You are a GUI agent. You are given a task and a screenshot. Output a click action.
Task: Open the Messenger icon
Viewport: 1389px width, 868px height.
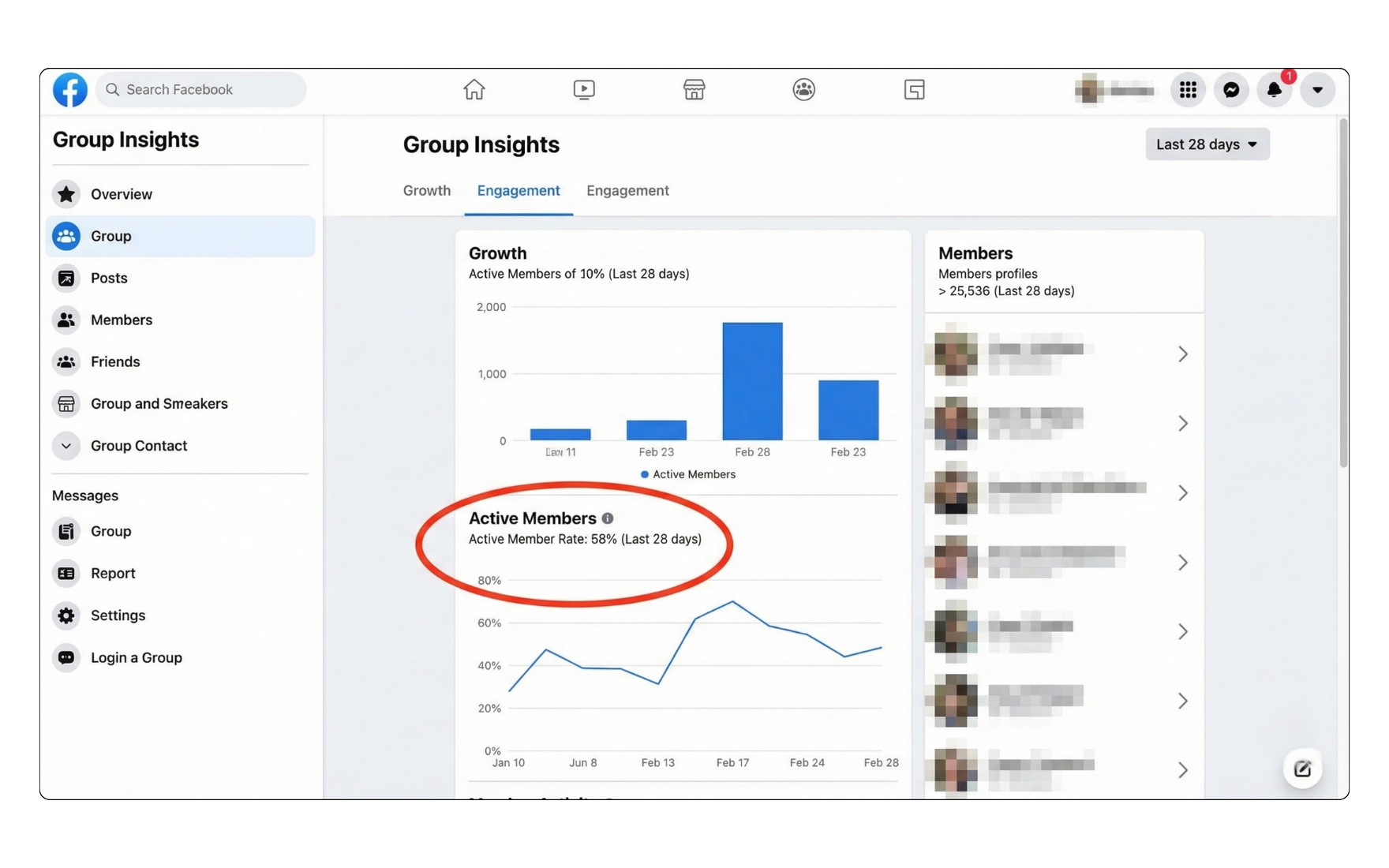pyautogui.click(x=1231, y=90)
